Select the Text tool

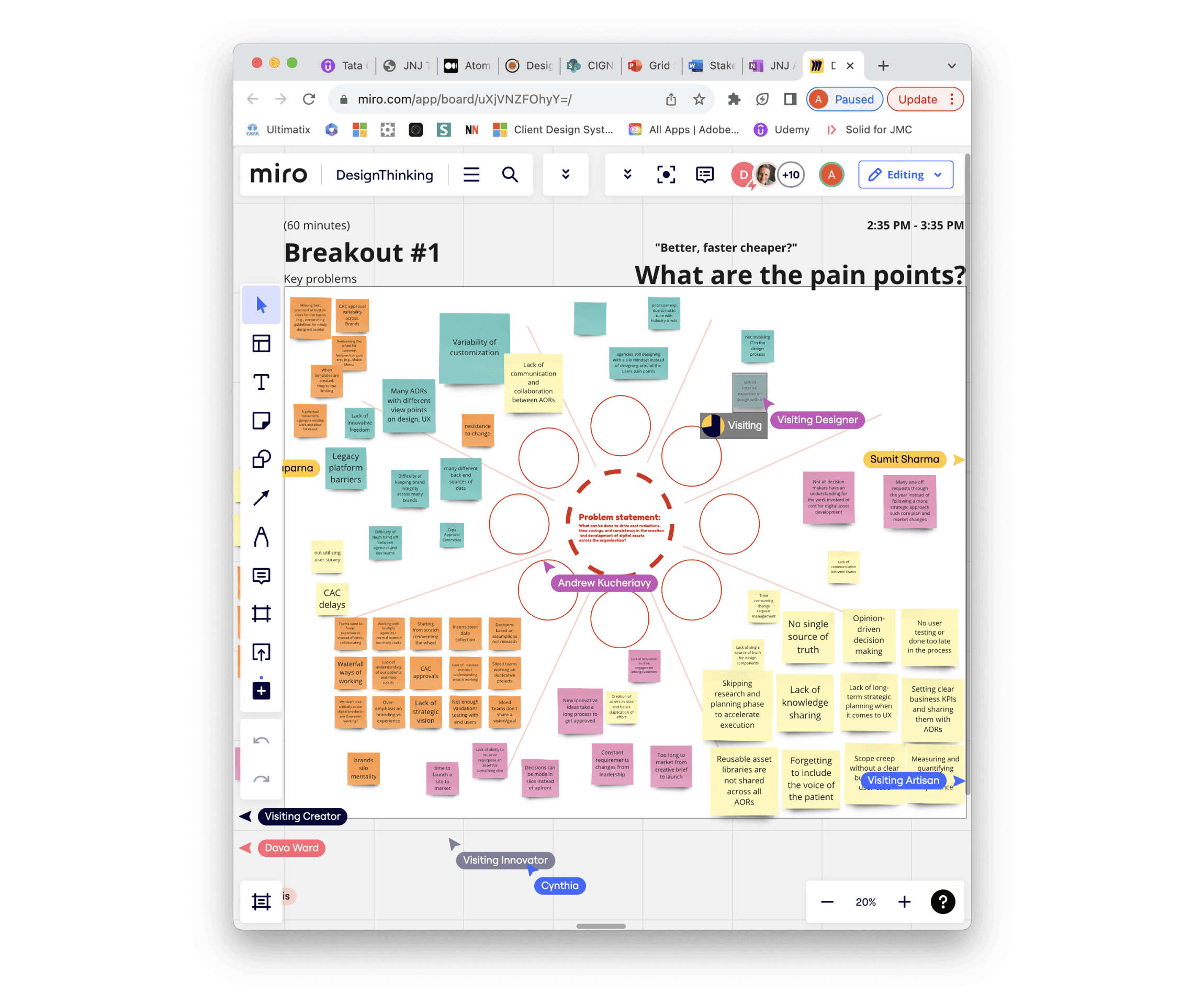pos(262,382)
